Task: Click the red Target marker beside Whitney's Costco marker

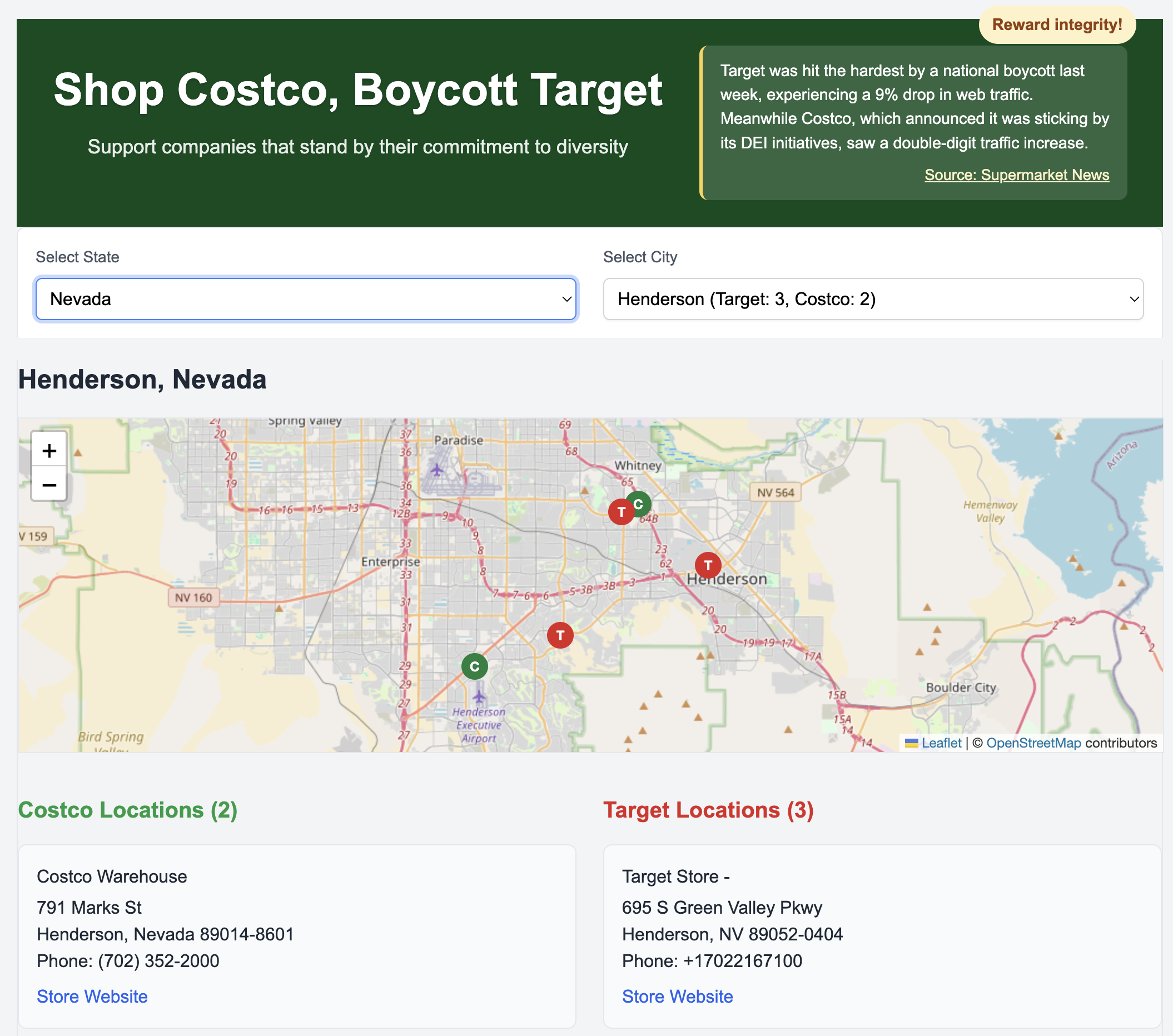Action: pyautogui.click(x=621, y=511)
